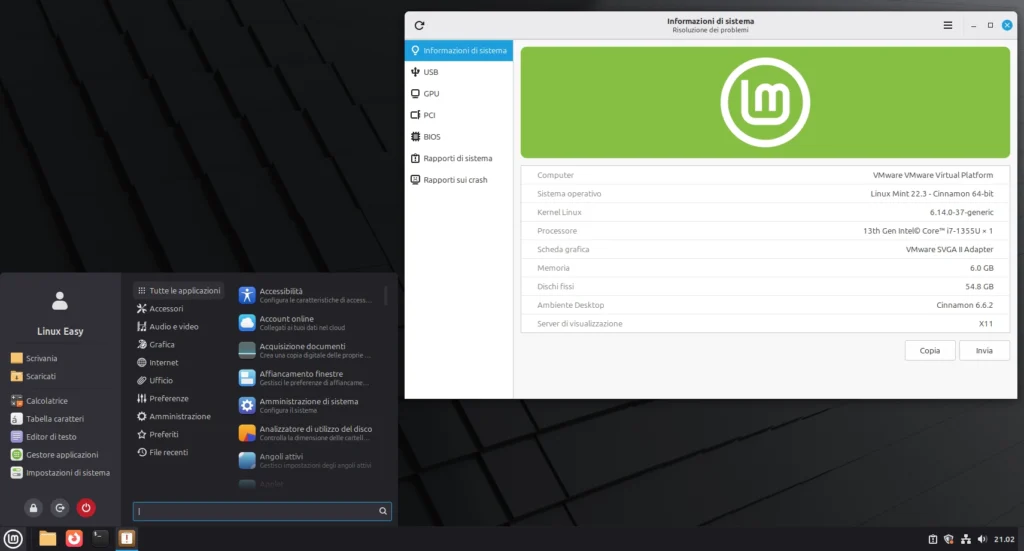This screenshot has height=551, width=1024.
Task: Click the user avatar icon in menu
Action: 59,301
